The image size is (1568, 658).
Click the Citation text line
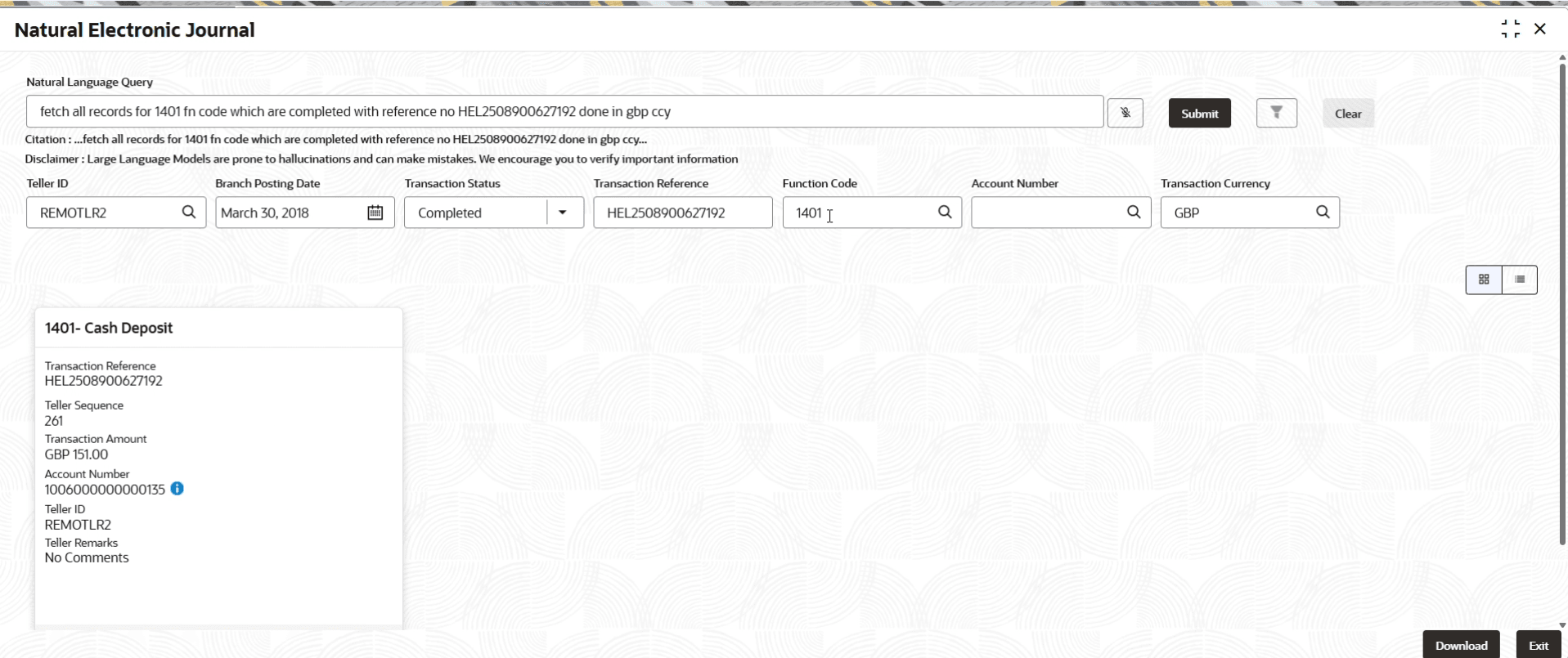pos(335,139)
